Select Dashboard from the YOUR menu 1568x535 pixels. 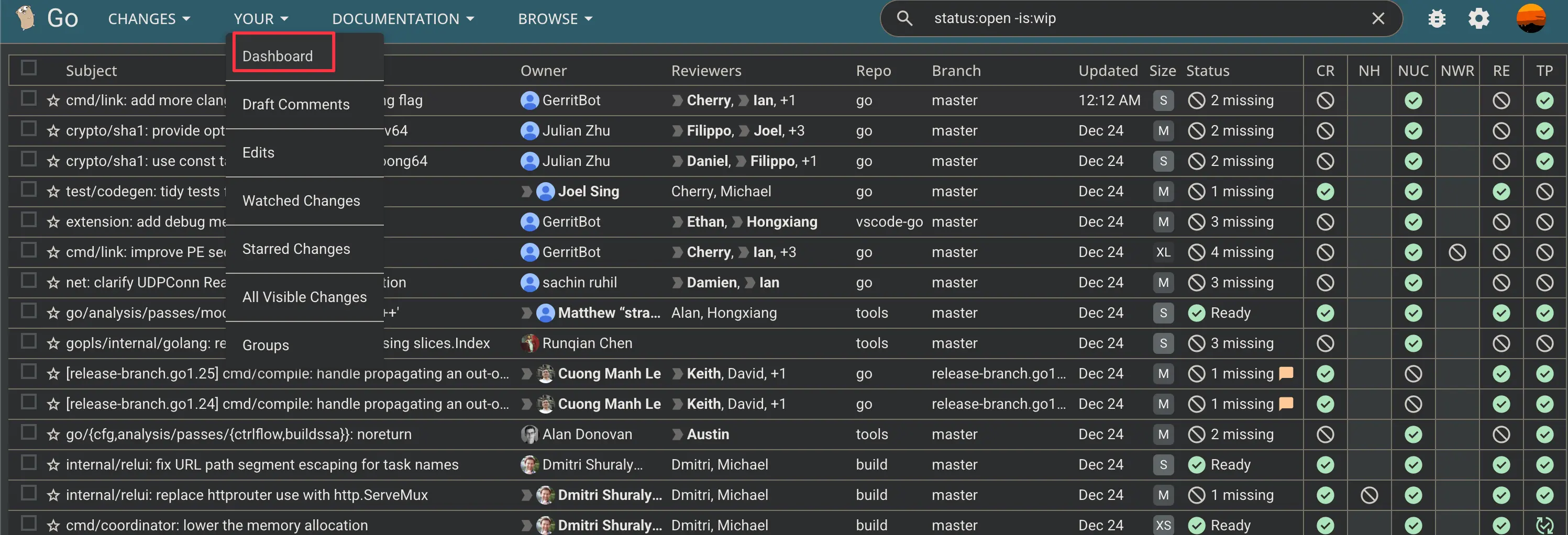278,55
